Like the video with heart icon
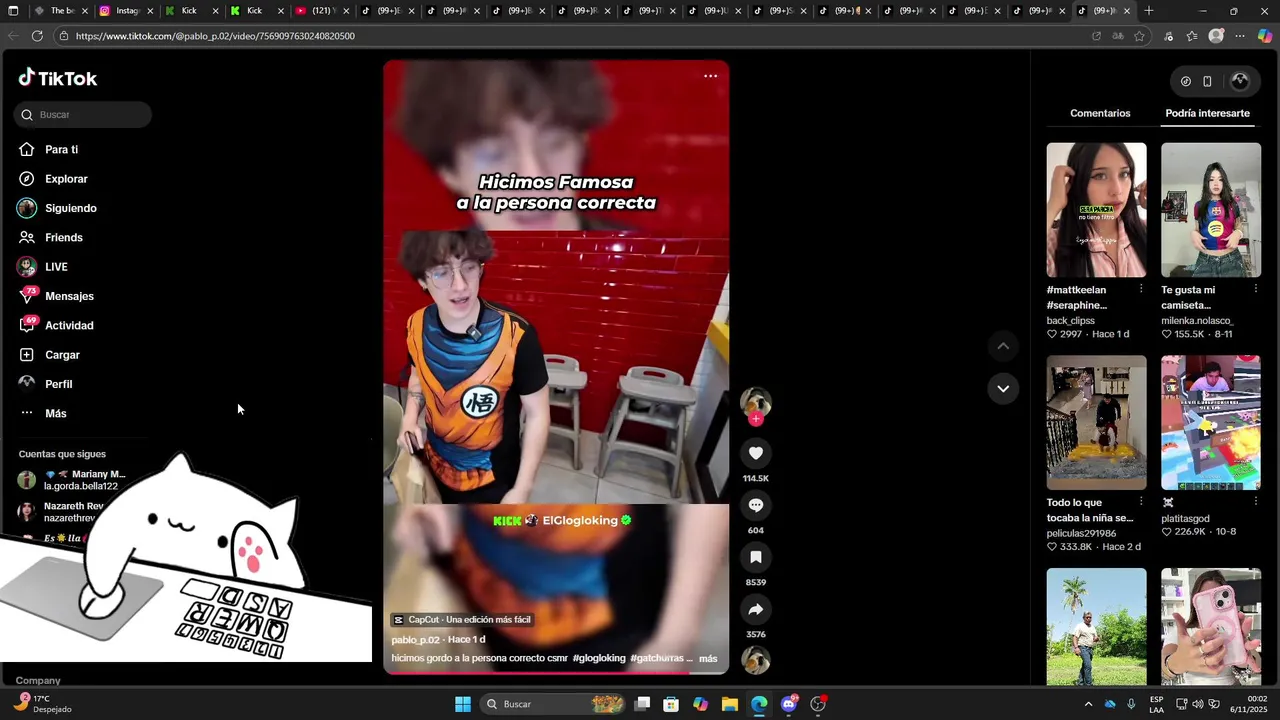The width and height of the screenshot is (1280, 720). coord(756,453)
